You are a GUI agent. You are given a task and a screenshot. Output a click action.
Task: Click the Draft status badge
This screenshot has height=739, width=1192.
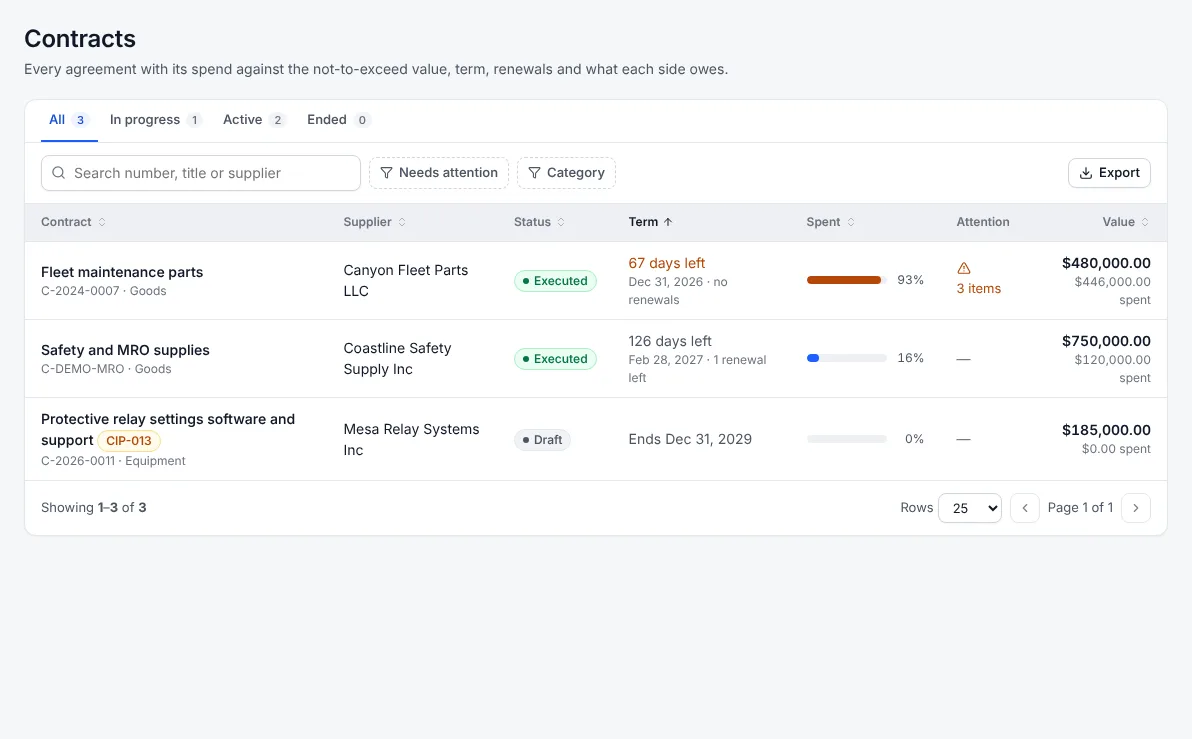pyautogui.click(x=542, y=440)
